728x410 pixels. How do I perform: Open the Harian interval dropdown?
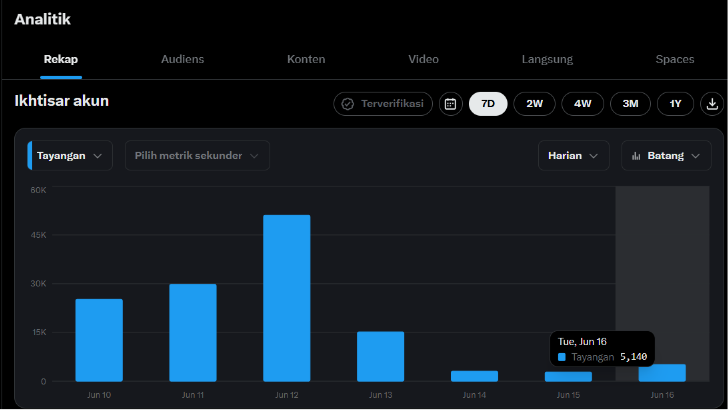(574, 156)
